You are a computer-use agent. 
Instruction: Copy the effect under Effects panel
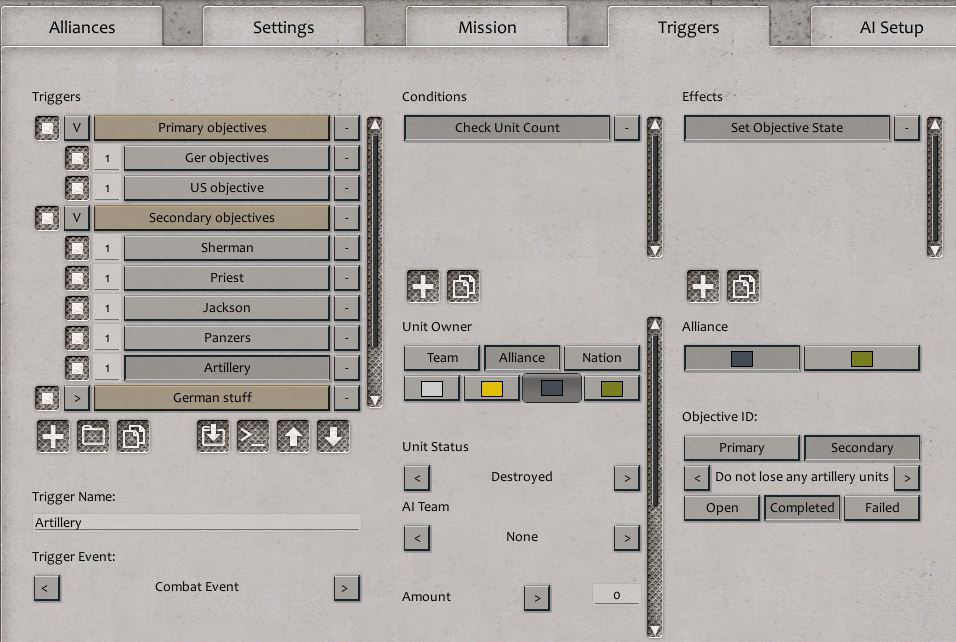click(743, 287)
